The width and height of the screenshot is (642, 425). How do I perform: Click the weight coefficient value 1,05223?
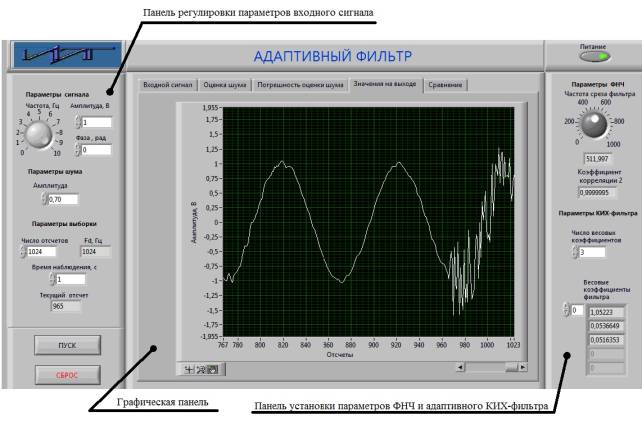607,312
